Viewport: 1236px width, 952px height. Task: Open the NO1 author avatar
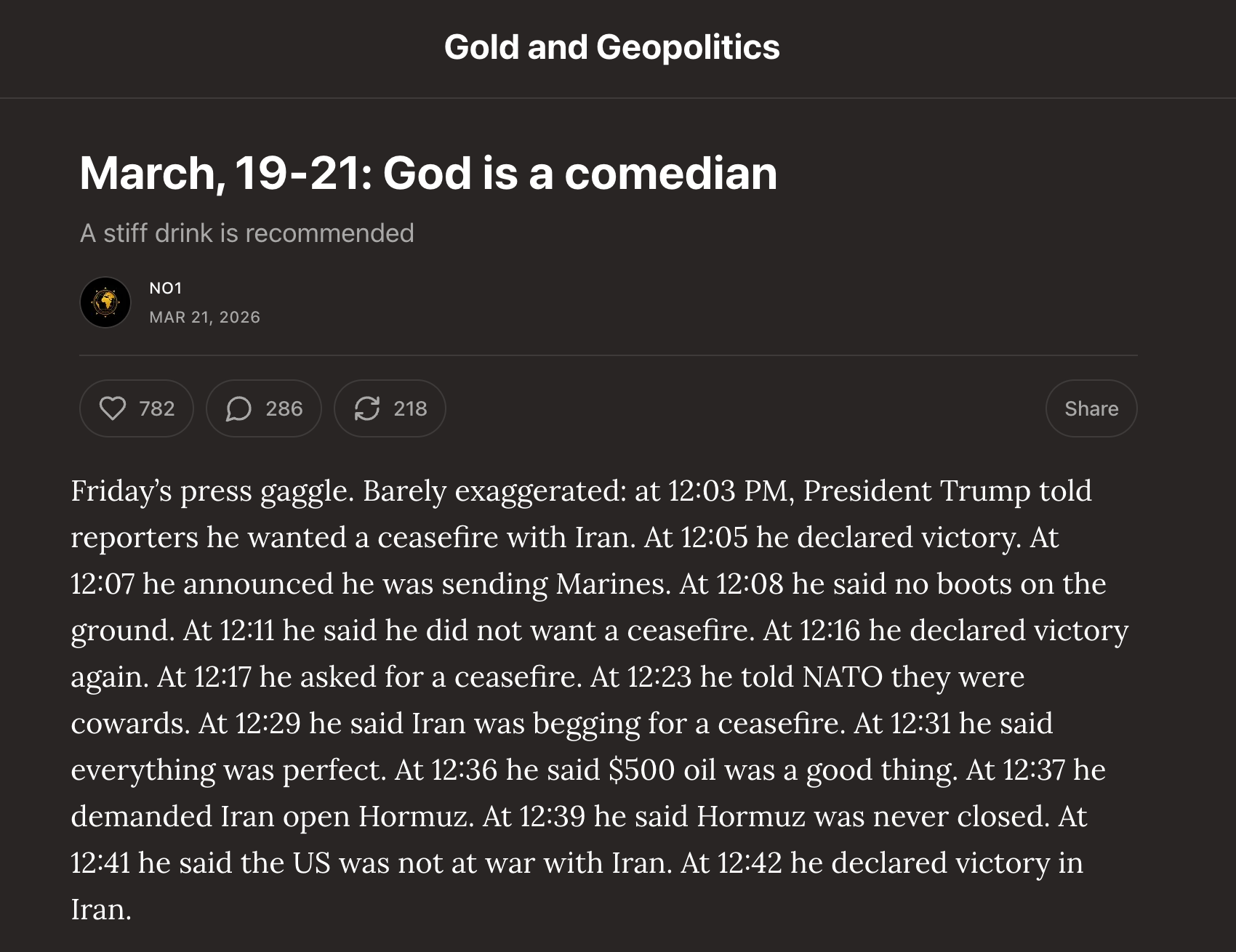point(105,302)
